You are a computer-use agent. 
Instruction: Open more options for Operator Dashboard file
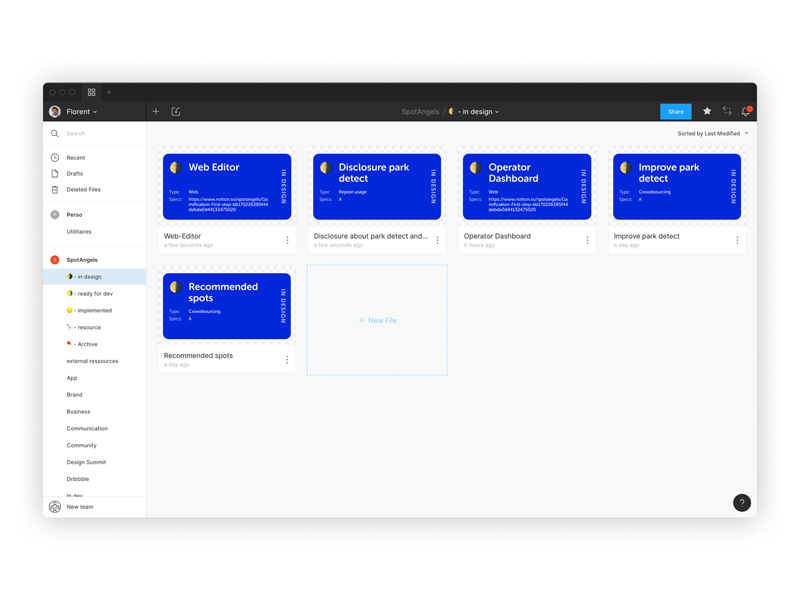click(x=587, y=240)
